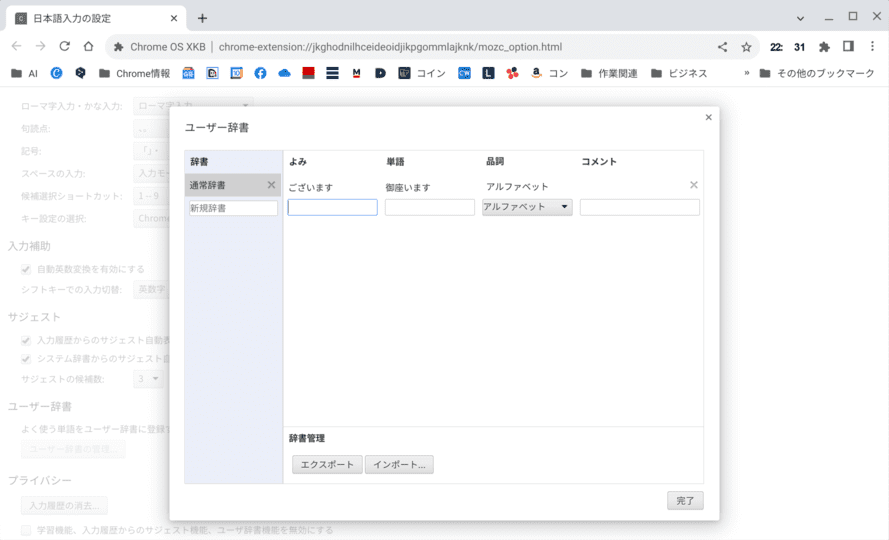Toggle システム辞書からのサジェスト checkbox
Image resolution: width=889 pixels, height=540 pixels.
pyautogui.click(x=26, y=359)
